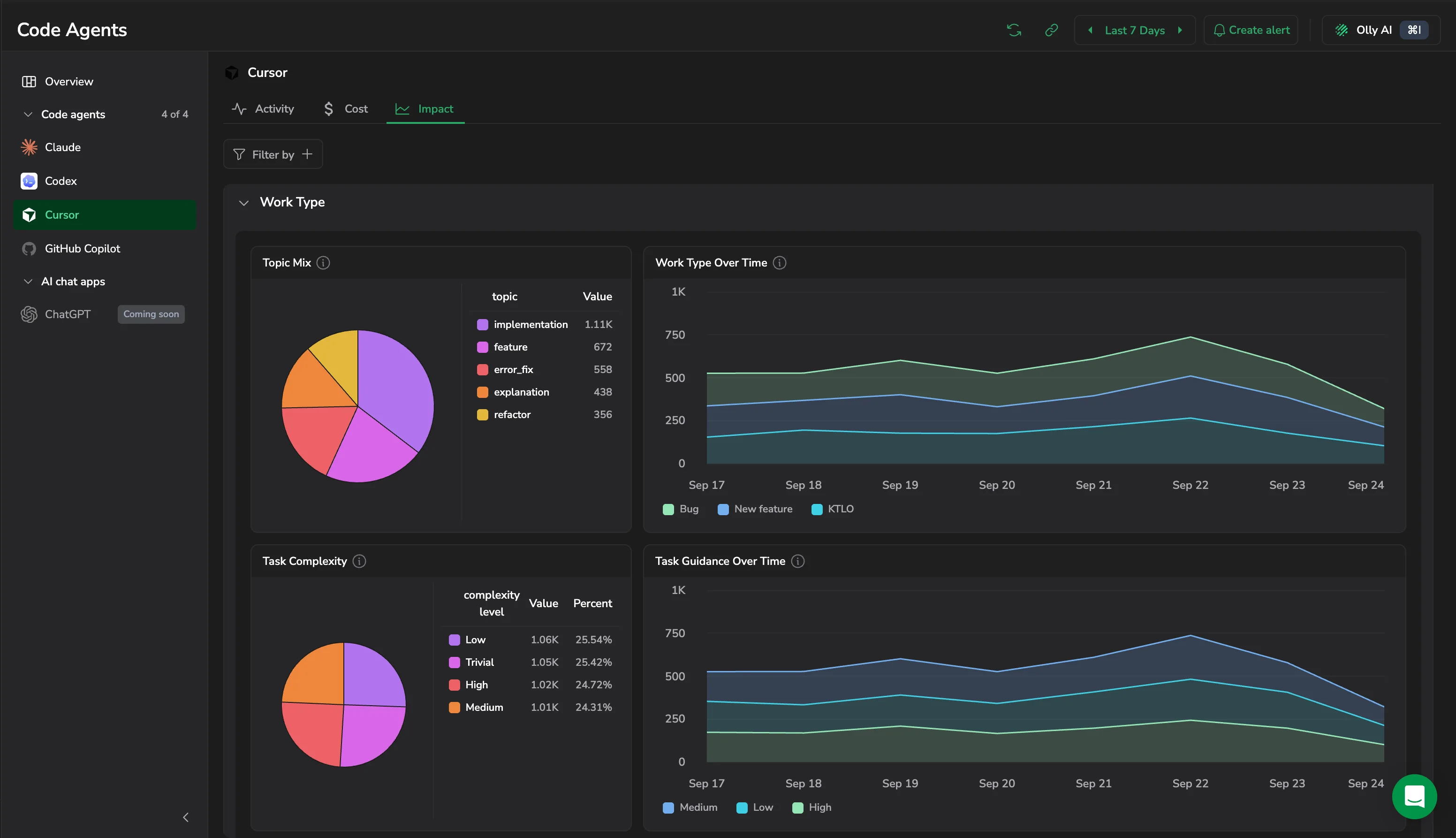
Task: Open the Olly AI assistant
Action: (x=1380, y=30)
